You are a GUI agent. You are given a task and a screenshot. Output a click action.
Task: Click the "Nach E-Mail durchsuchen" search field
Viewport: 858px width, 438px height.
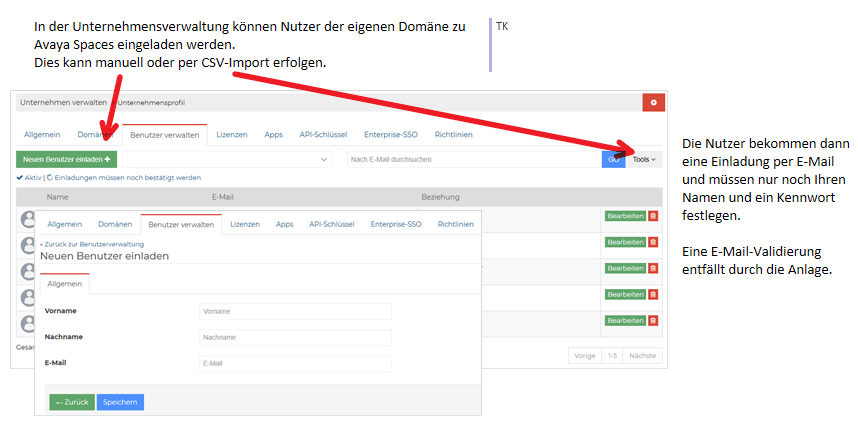pos(472,159)
